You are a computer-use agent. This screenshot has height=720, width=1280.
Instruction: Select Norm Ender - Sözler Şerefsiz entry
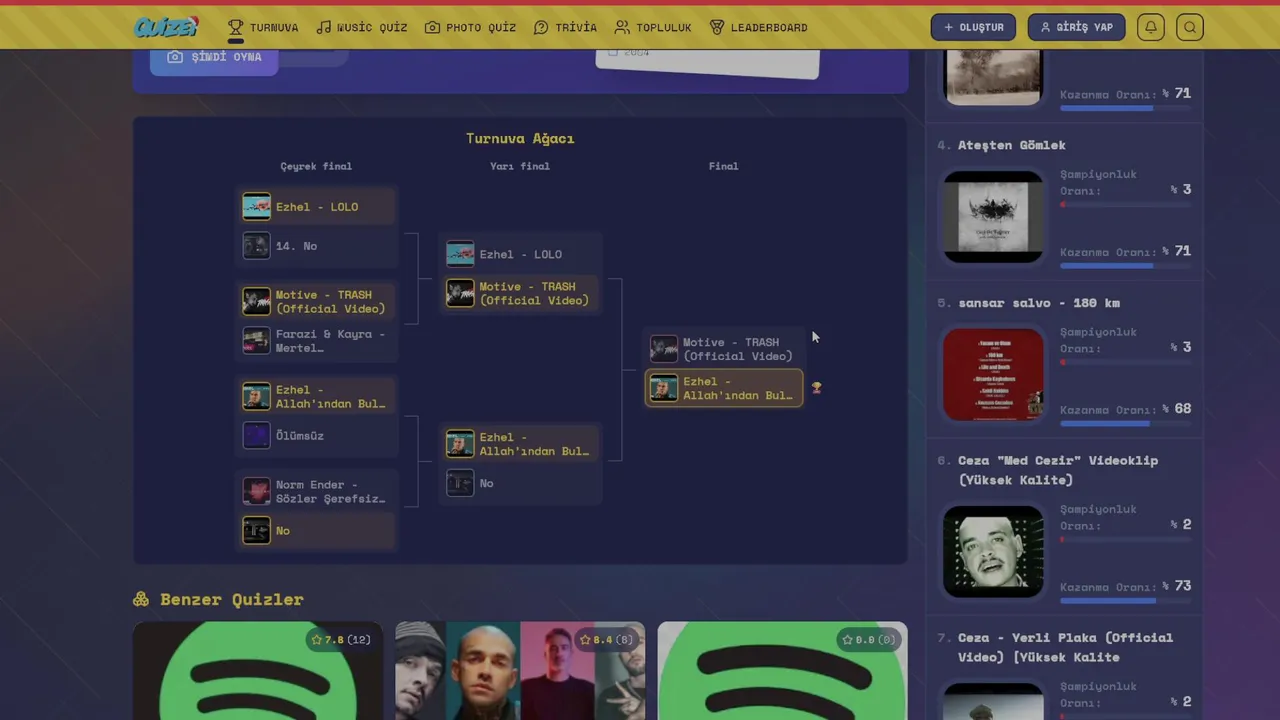tap(317, 491)
